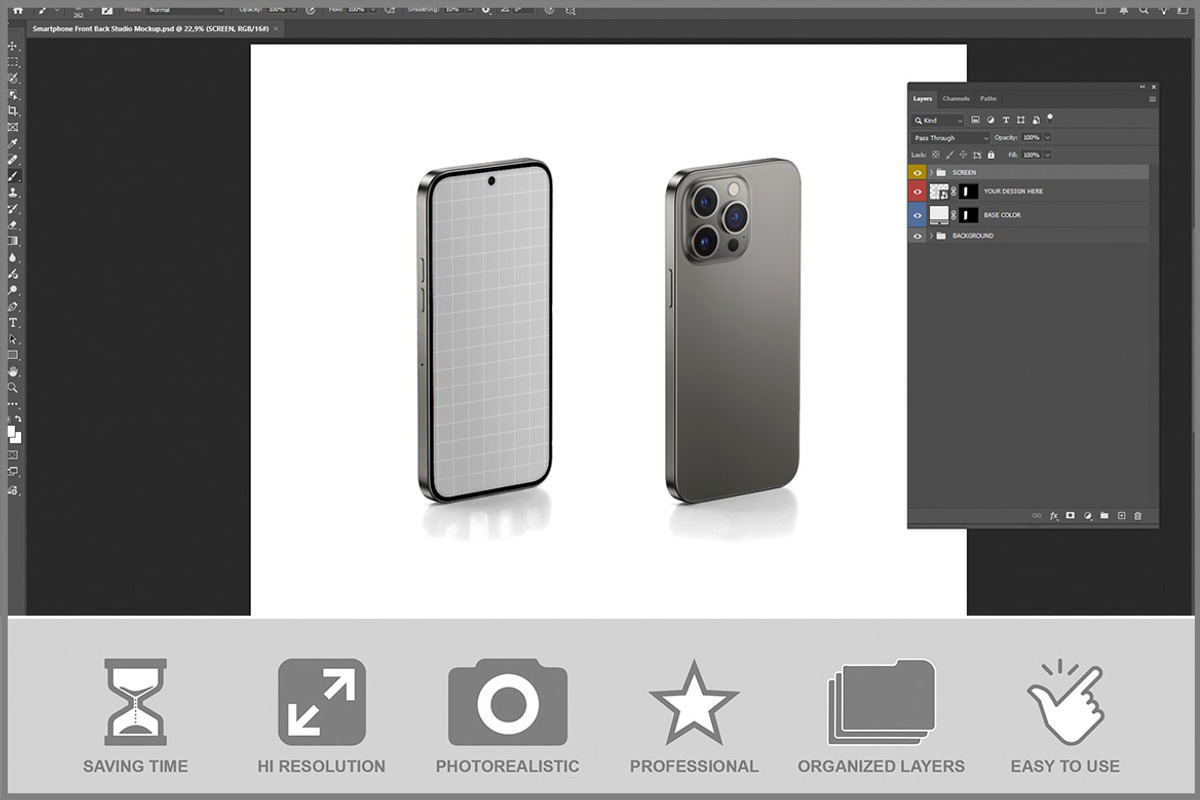Select the Type tool
The image size is (1200, 800).
(13, 323)
